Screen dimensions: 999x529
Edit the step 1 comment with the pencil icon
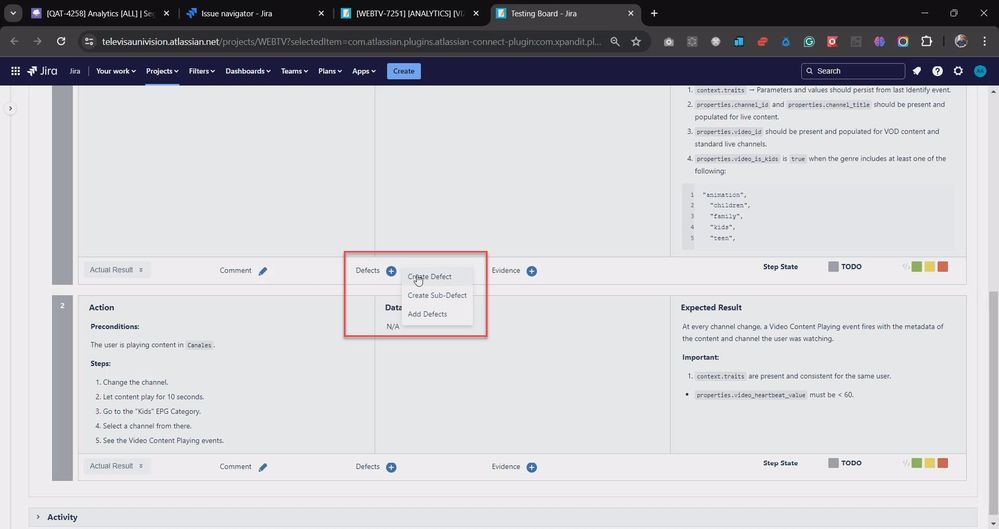(262, 271)
